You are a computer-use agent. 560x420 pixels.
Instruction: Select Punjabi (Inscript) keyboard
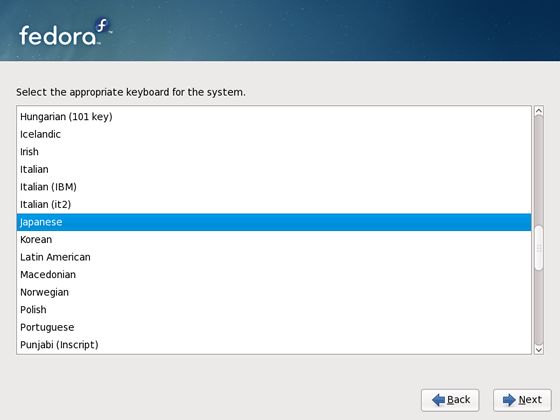pos(274,345)
